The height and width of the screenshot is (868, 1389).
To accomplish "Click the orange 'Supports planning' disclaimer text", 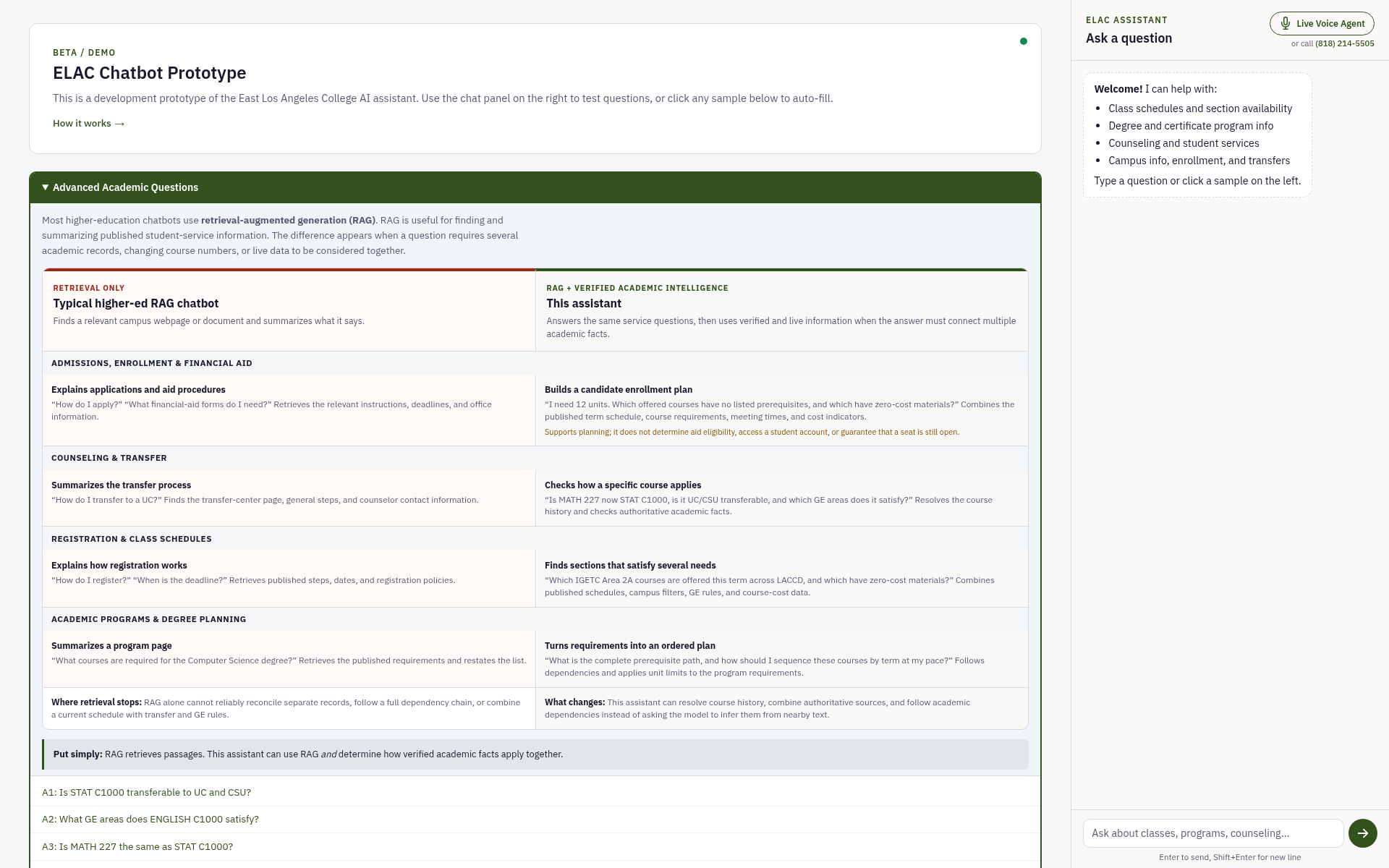I will click(752, 433).
